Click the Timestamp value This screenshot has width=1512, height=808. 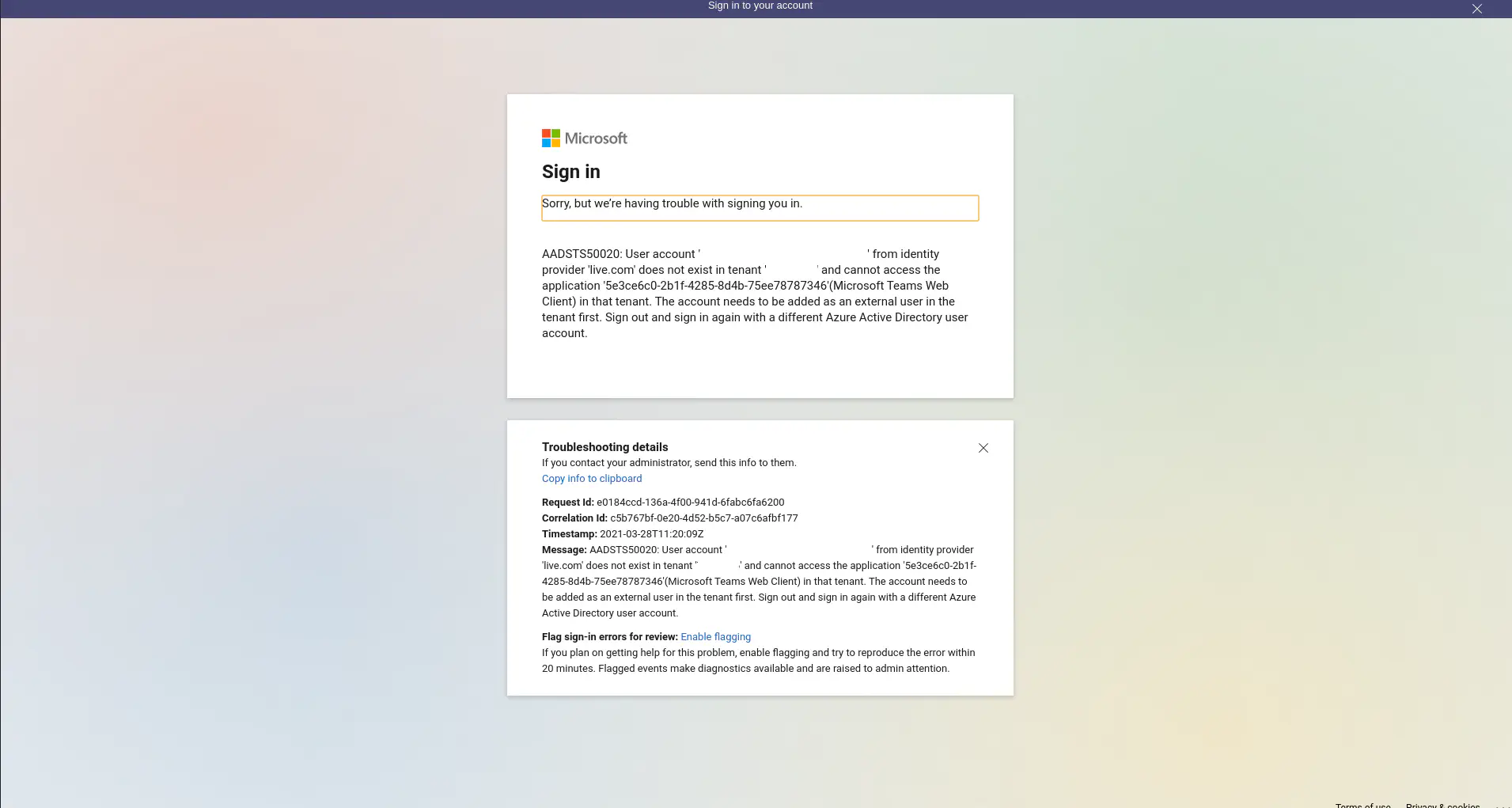pyautogui.click(x=651, y=533)
